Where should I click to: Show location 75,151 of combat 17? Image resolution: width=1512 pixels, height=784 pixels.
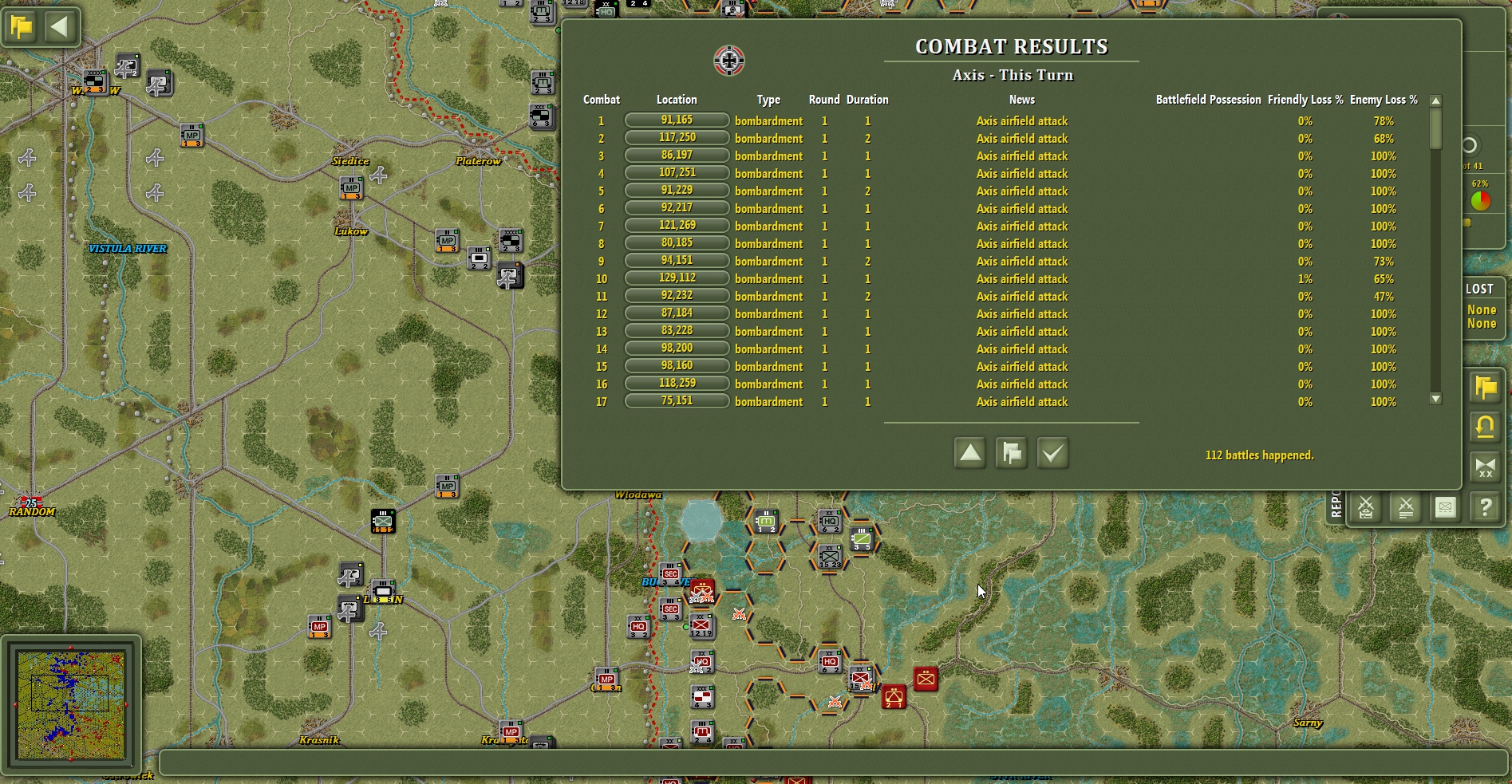tap(677, 401)
